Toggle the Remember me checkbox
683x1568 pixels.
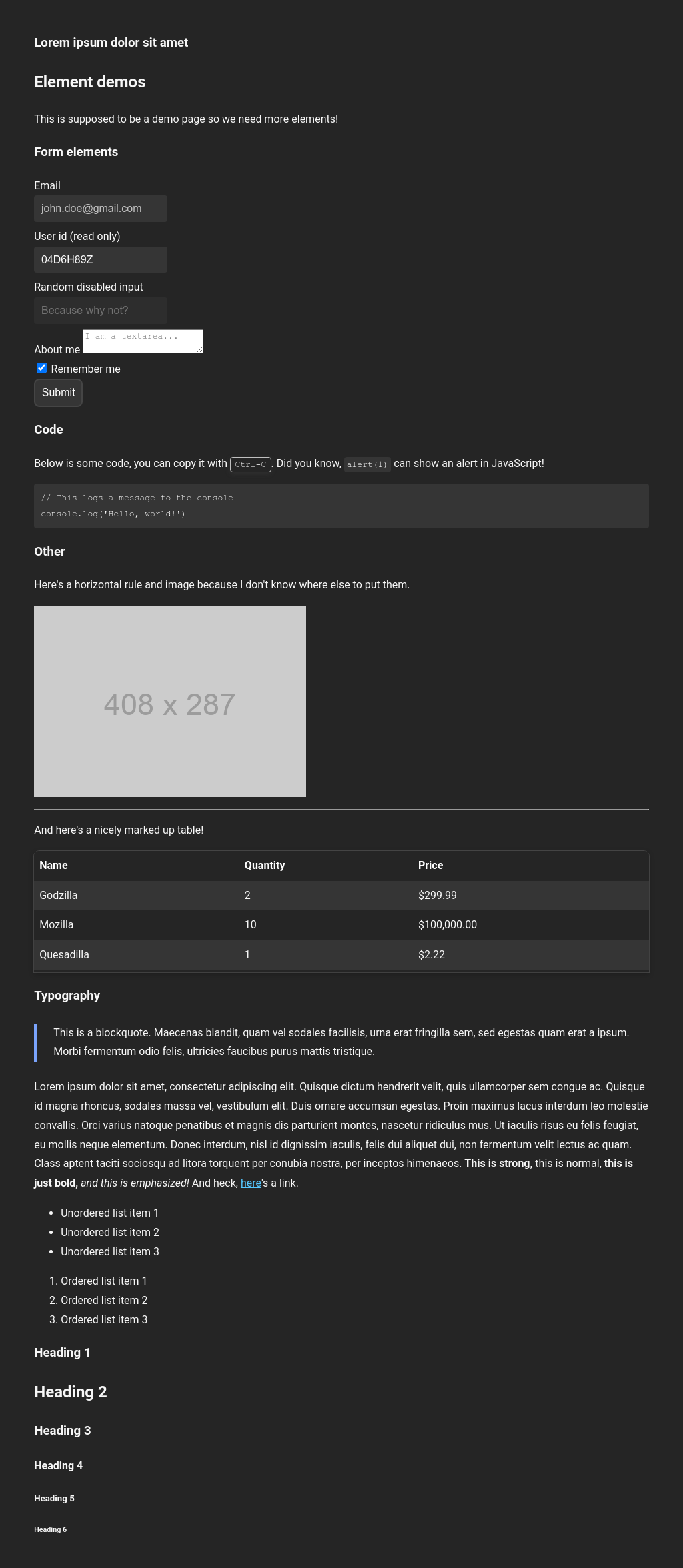tap(41, 368)
